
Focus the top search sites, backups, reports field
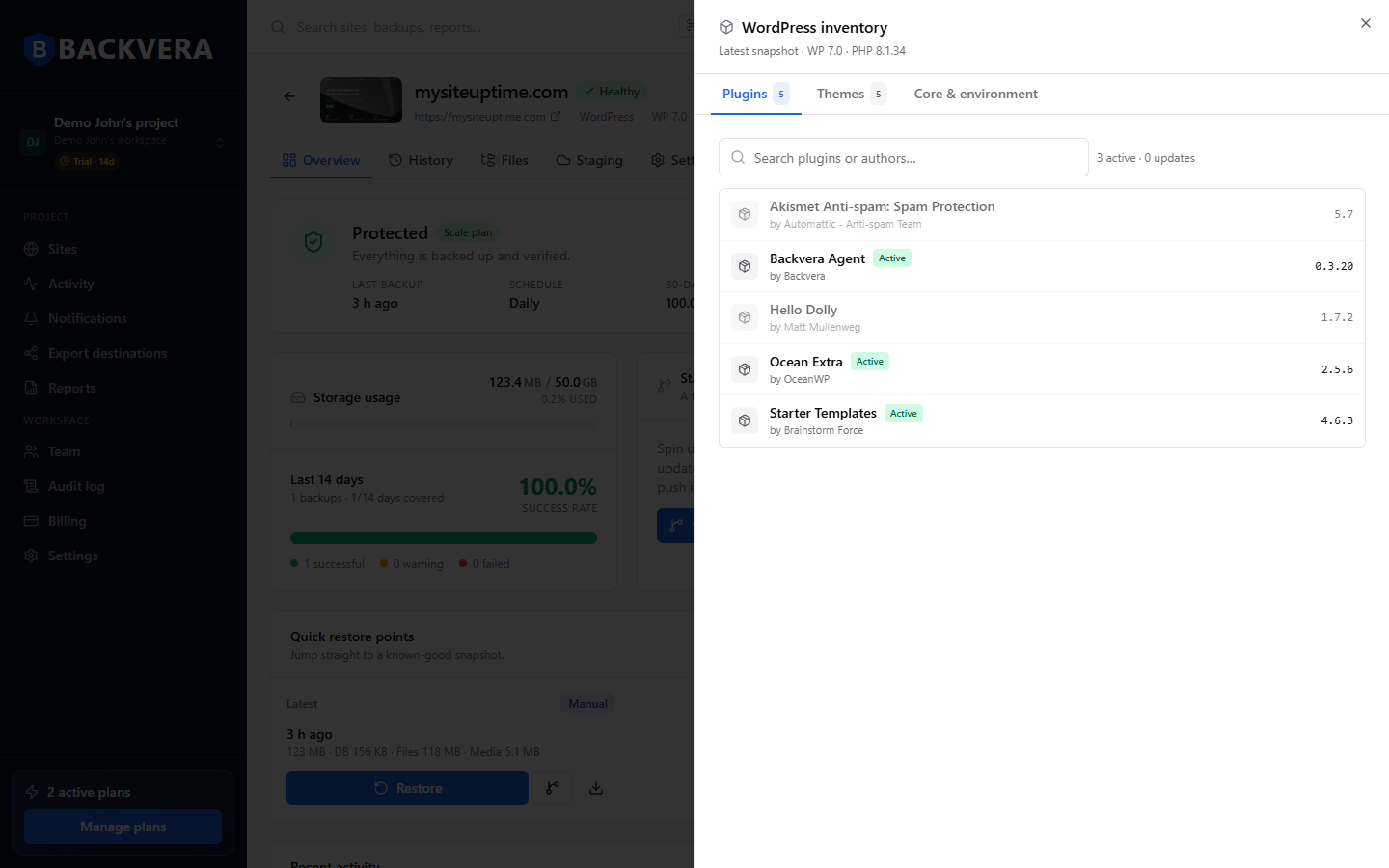[477, 27]
